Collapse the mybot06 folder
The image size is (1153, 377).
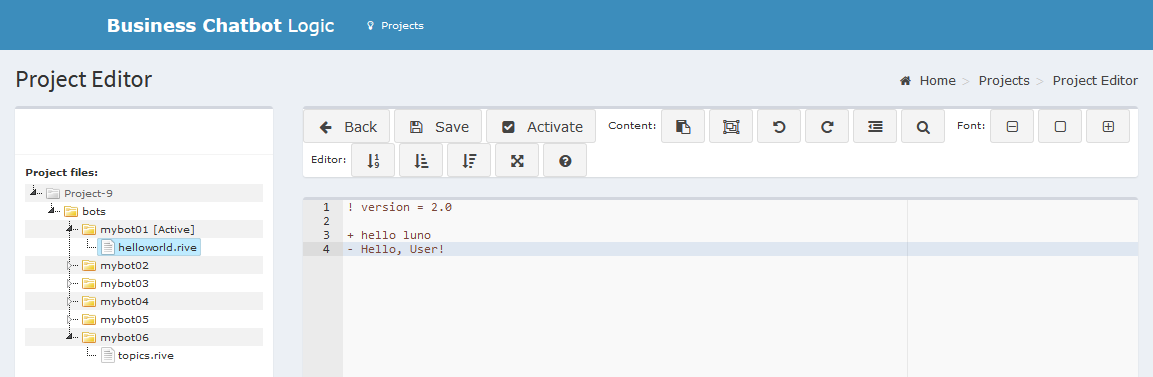coord(70,337)
